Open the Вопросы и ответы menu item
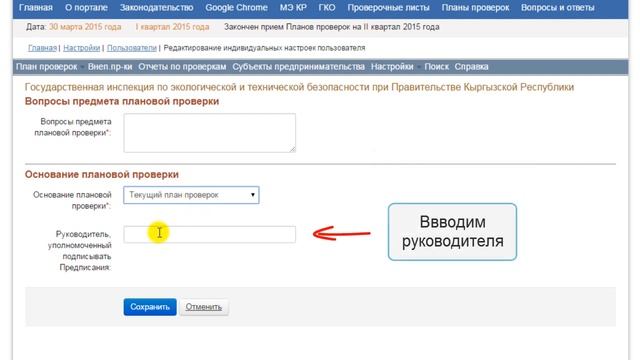 click(x=558, y=8)
